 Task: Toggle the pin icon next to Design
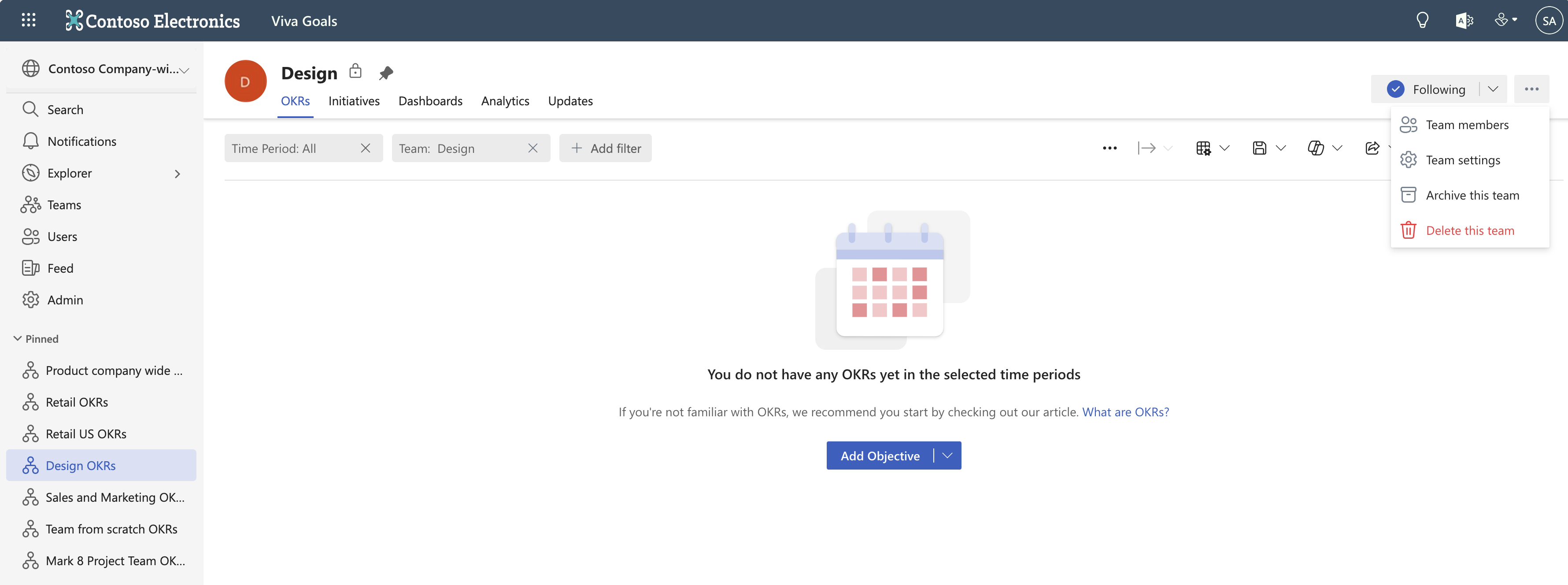pyautogui.click(x=386, y=73)
